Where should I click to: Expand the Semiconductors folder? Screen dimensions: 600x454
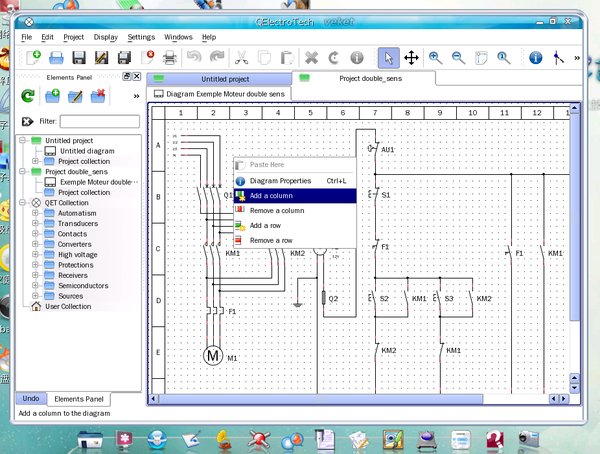click(36, 286)
